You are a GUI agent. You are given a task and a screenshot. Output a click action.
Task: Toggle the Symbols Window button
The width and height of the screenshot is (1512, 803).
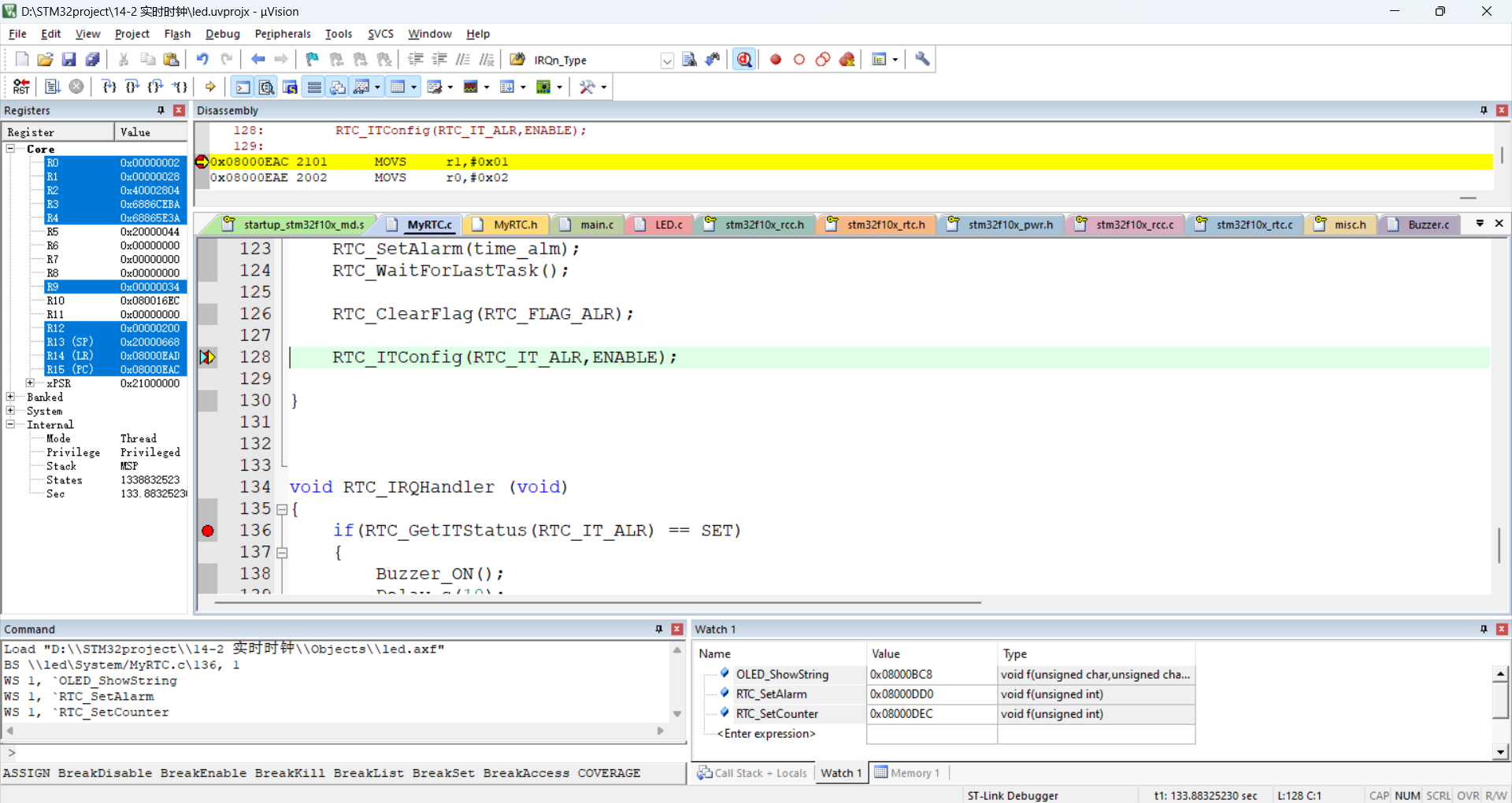pos(290,87)
